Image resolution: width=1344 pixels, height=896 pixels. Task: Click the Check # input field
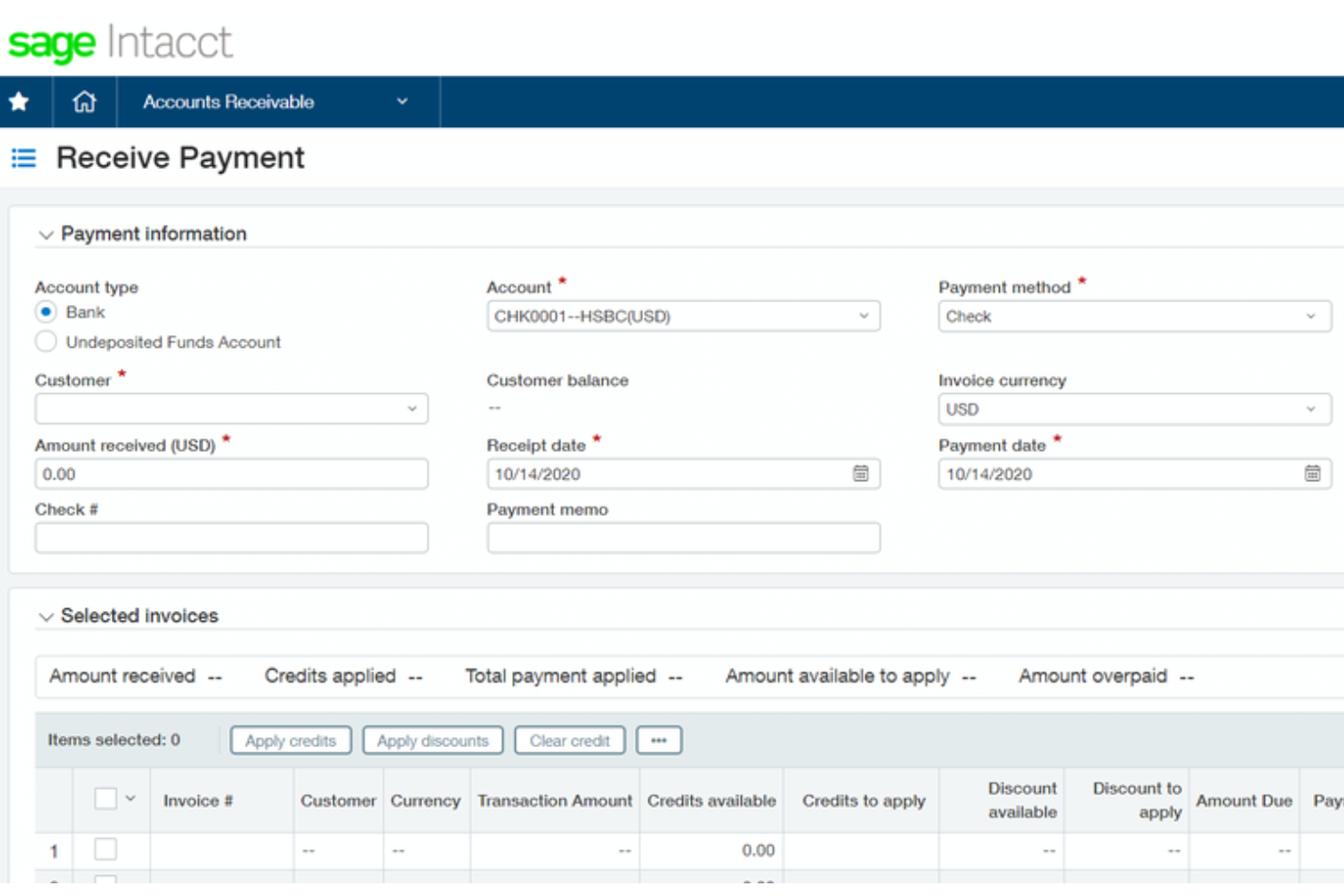[x=232, y=537]
